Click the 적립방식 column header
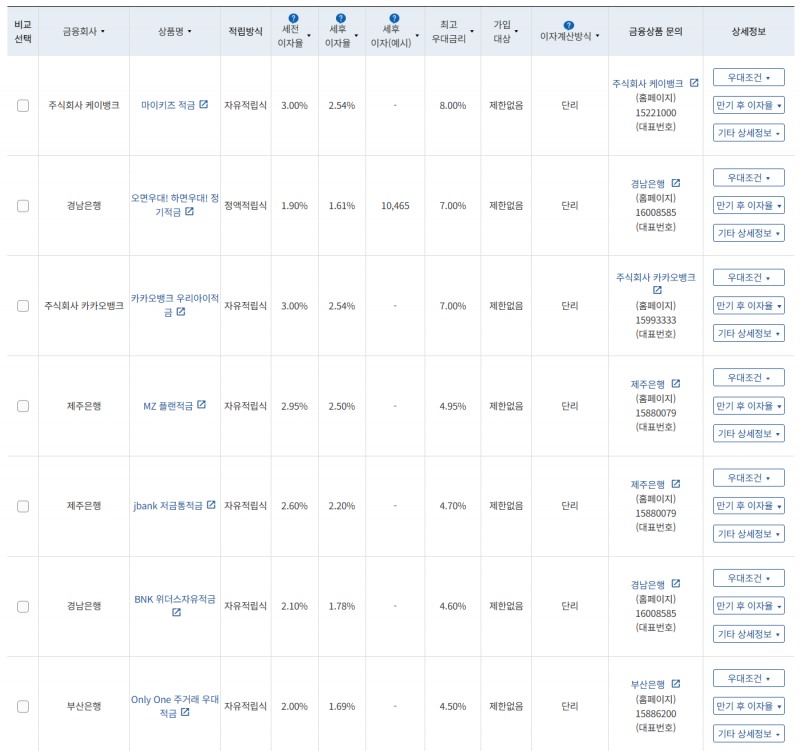Screen dimensions: 800x751 click(x=245, y=32)
